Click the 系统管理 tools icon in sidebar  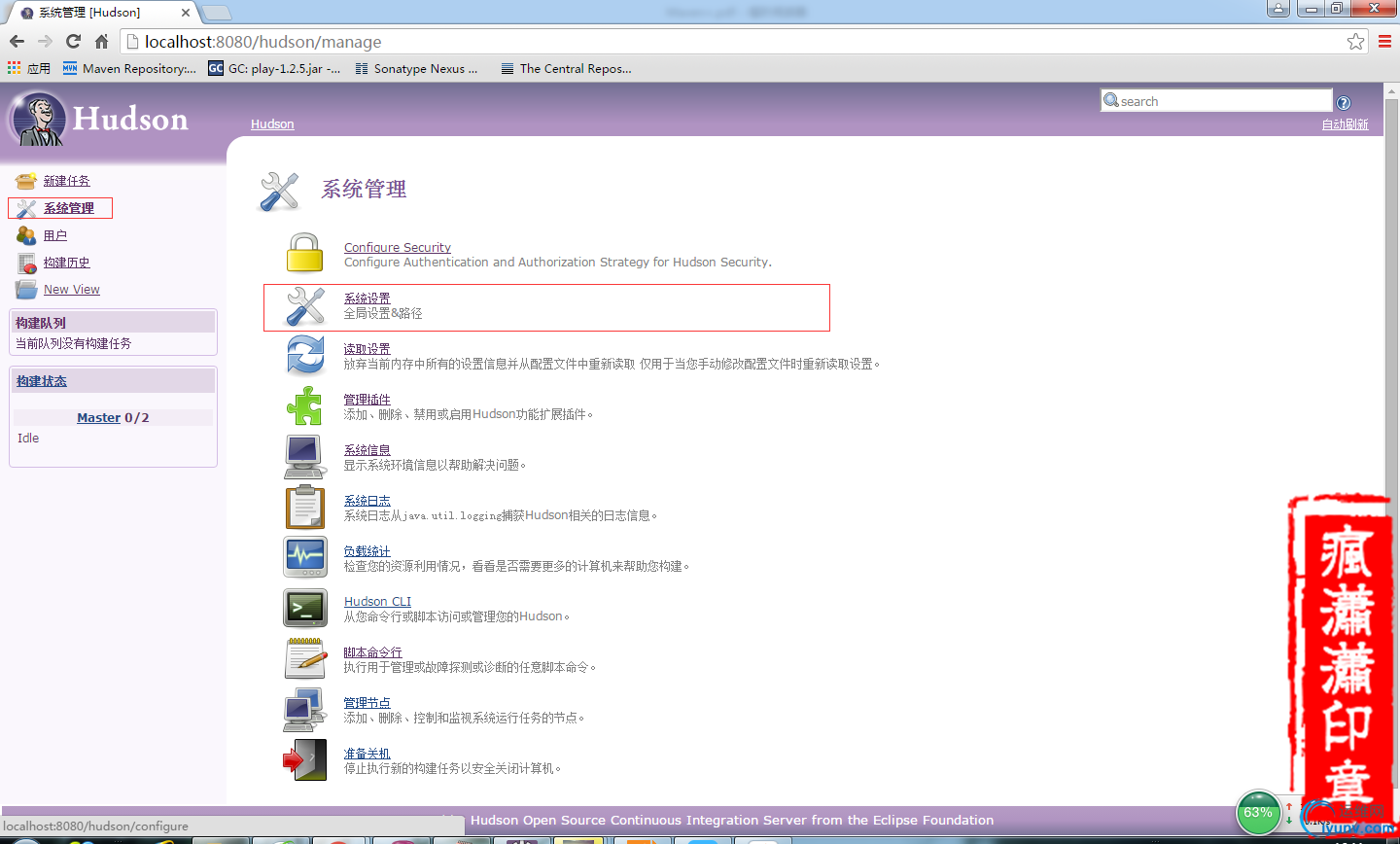coord(26,208)
